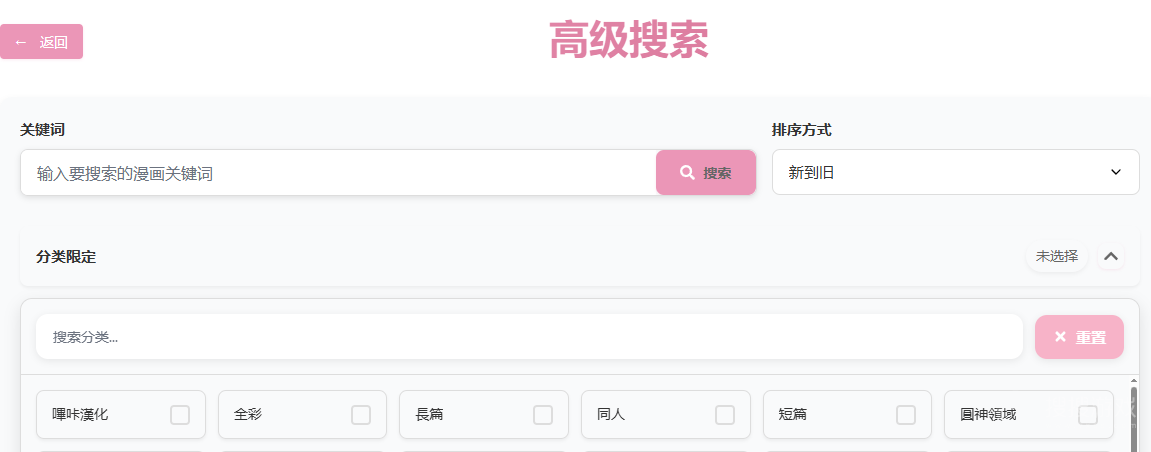Click the dropdown arrow in 排序方式 box

point(1116,172)
